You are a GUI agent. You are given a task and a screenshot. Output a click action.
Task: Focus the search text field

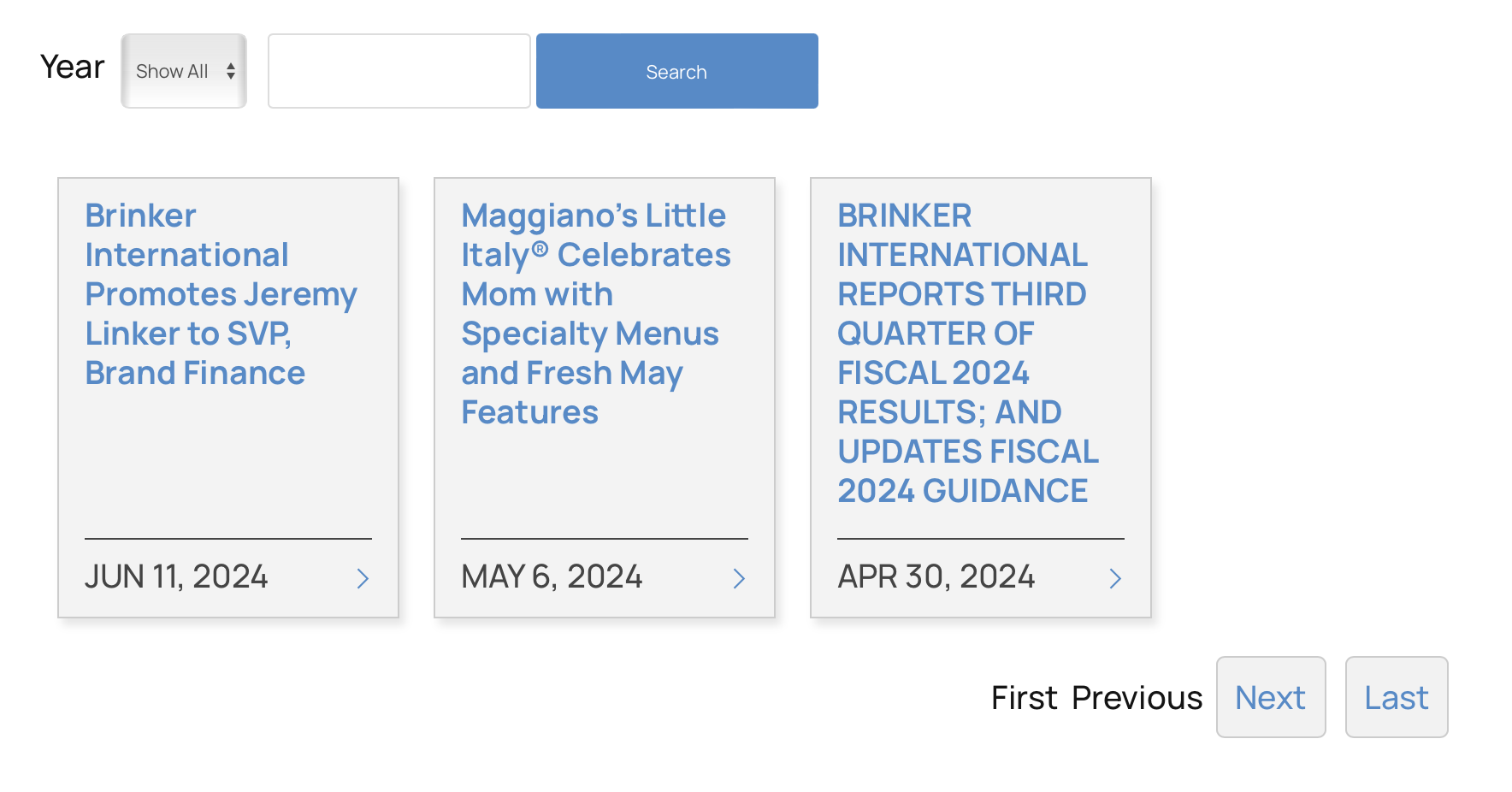coord(399,71)
